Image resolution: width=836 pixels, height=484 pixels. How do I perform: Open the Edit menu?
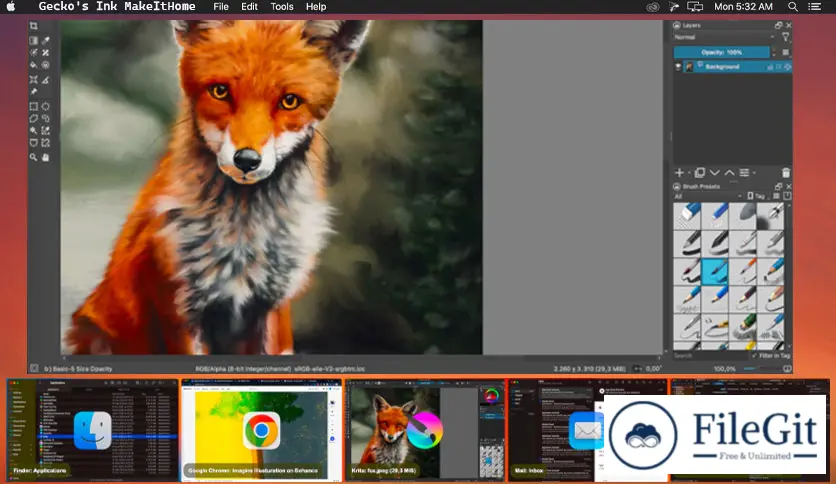[x=249, y=7]
